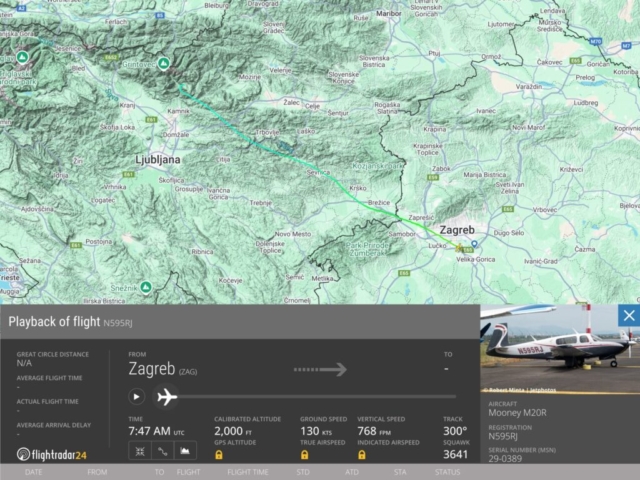Viewport: 640px width, 480px height.
Task: Click the Postojna label on the map
Action: point(98,241)
